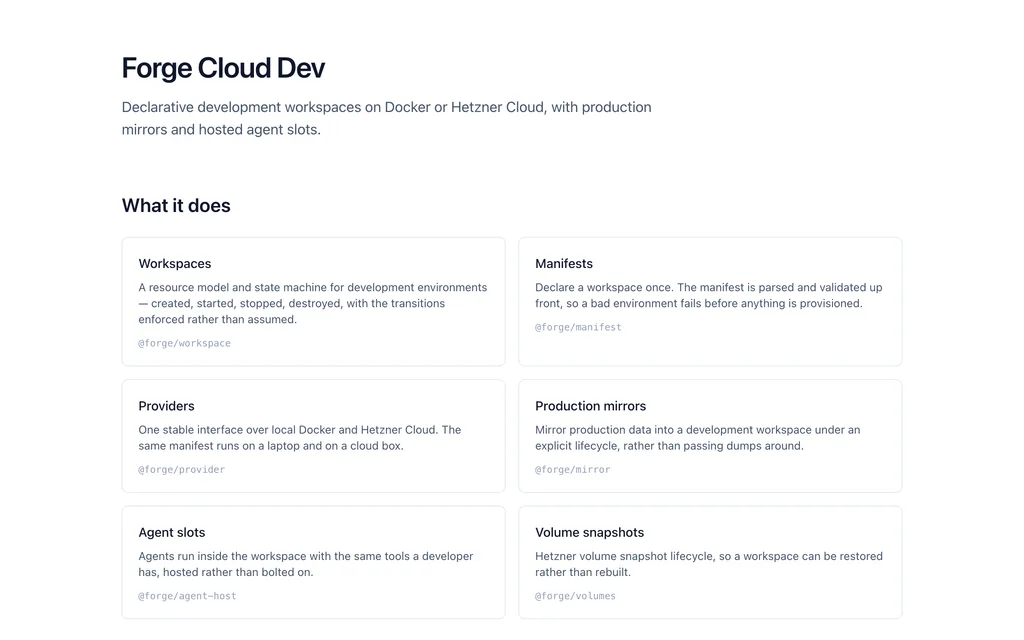
Task: Select the @forge/manifest package name
Action: [578, 327]
